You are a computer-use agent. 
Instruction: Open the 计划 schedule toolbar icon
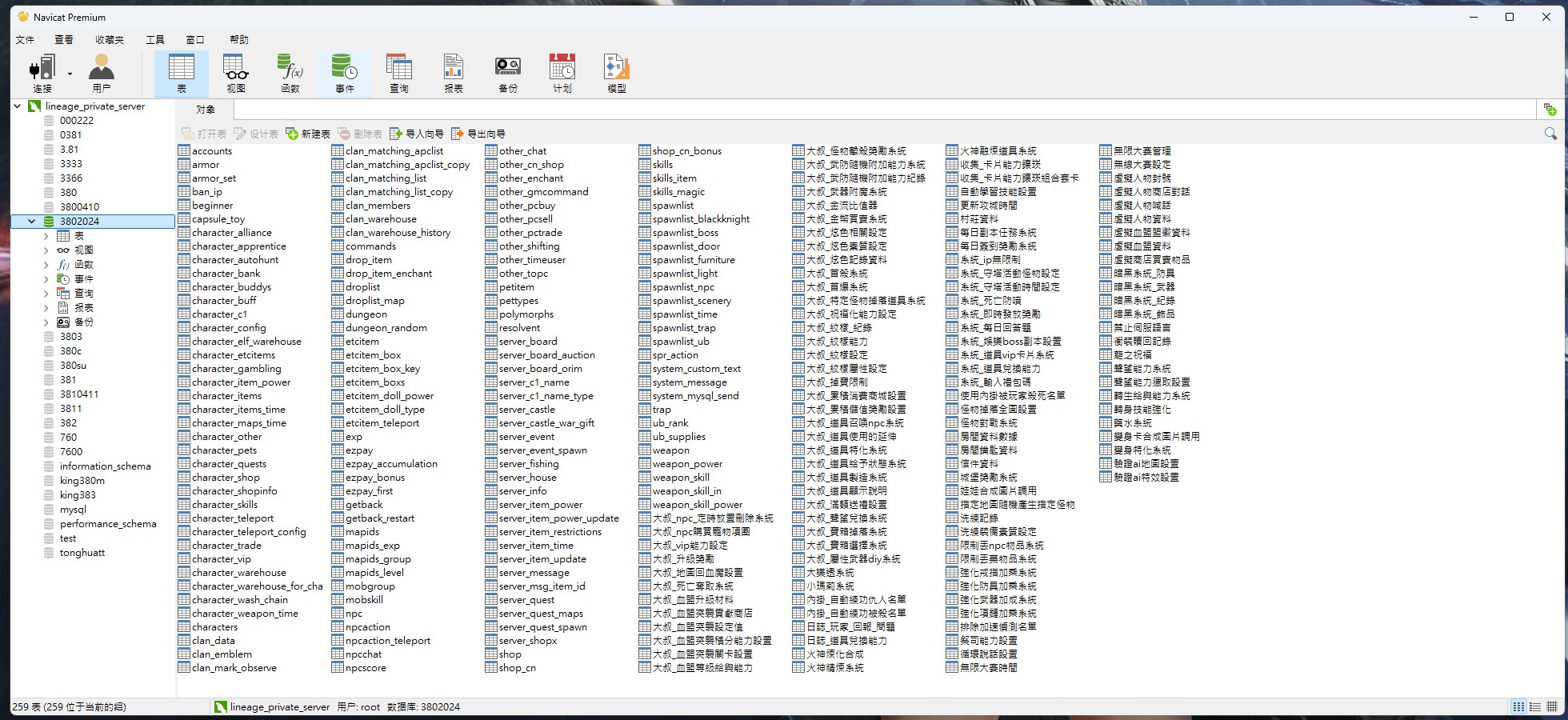(x=562, y=73)
